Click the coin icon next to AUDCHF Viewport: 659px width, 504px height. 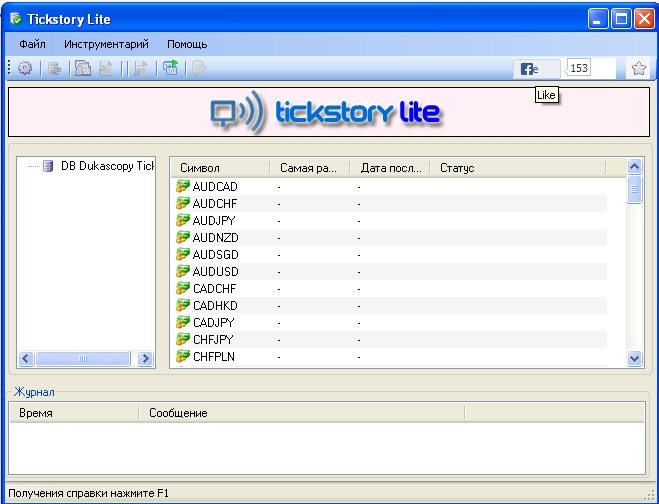click(x=182, y=203)
